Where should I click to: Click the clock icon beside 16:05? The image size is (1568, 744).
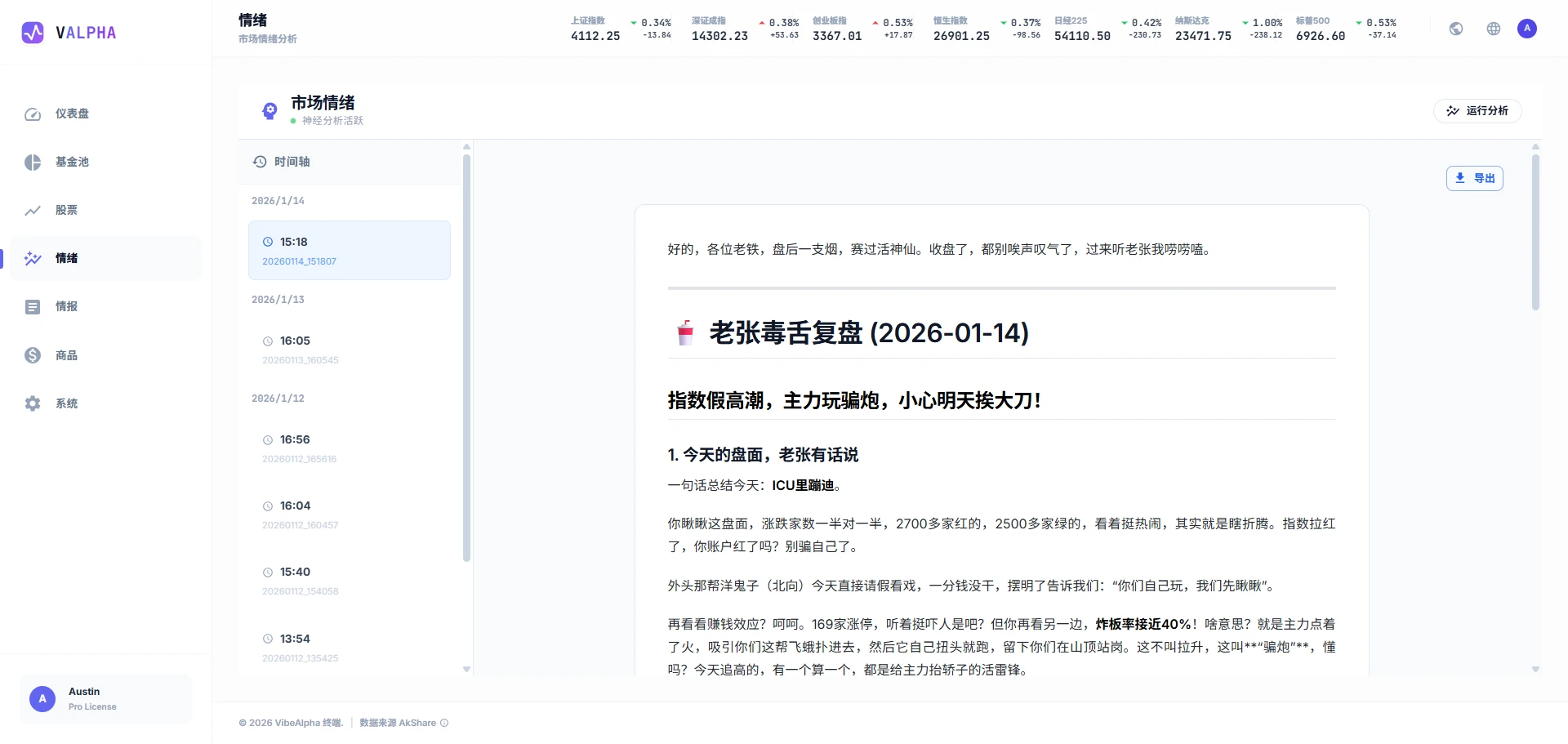tap(268, 341)
